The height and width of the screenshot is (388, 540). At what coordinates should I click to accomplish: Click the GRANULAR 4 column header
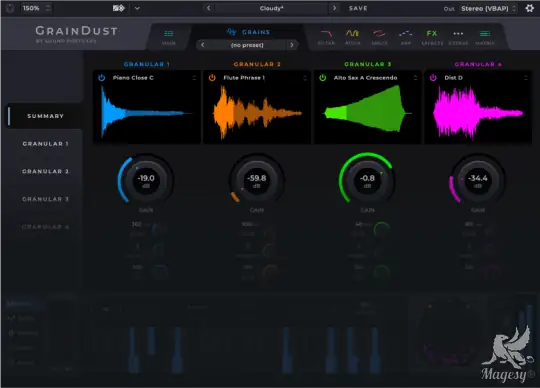coord(478,64)
